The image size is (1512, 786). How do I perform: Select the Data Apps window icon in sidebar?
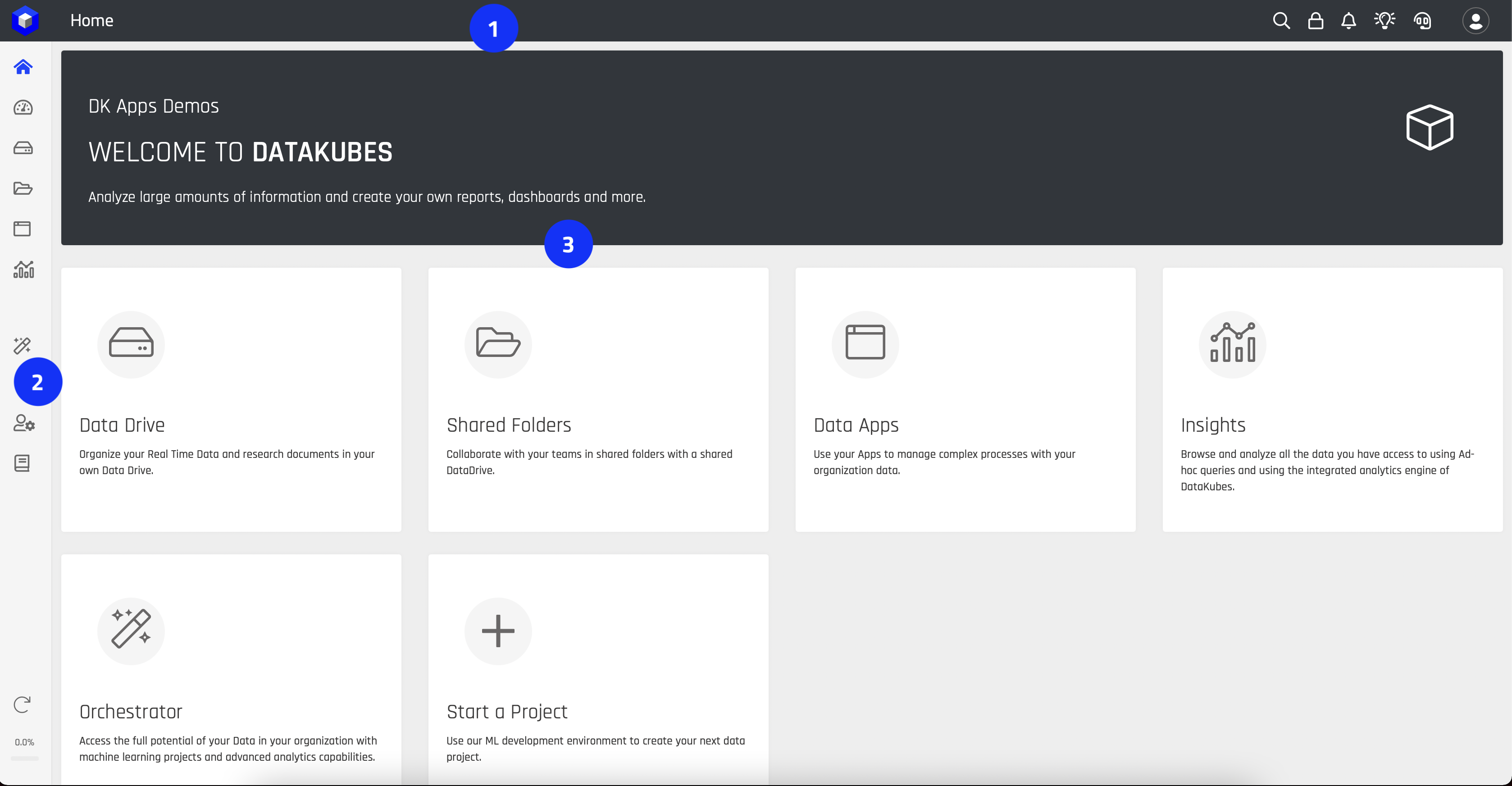coord(23,229)
